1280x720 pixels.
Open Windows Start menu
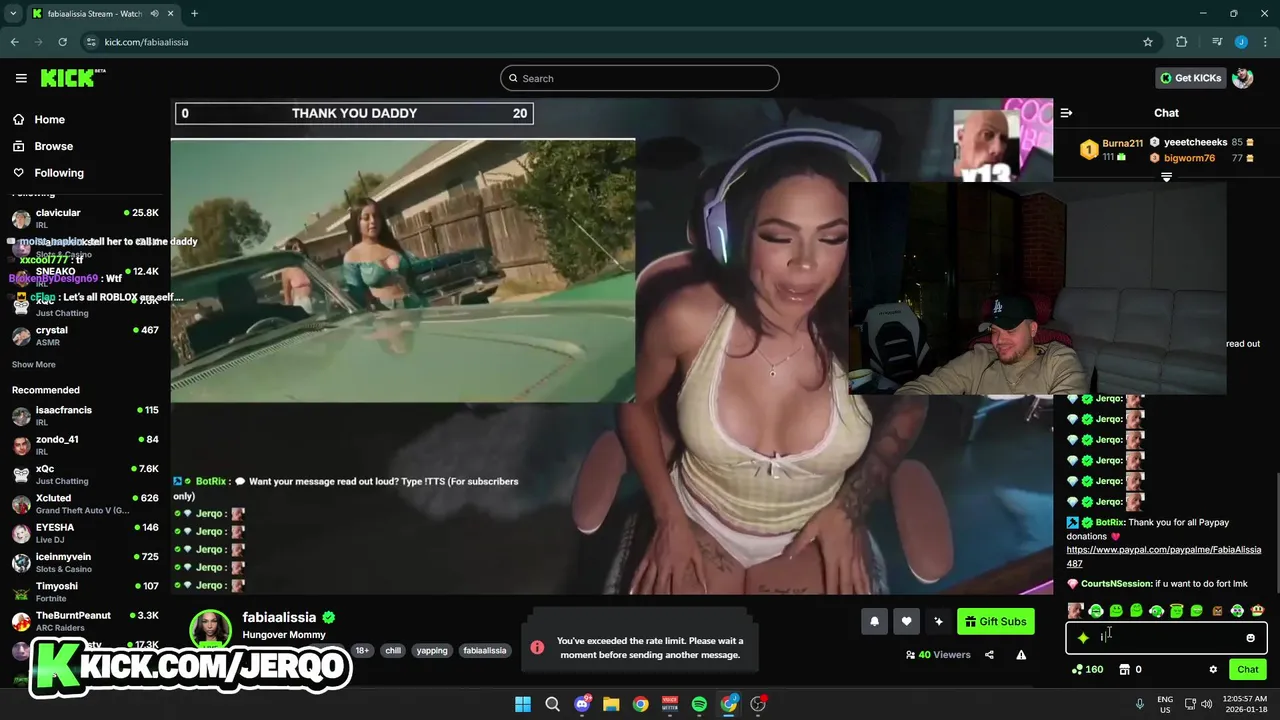[523, 704]
